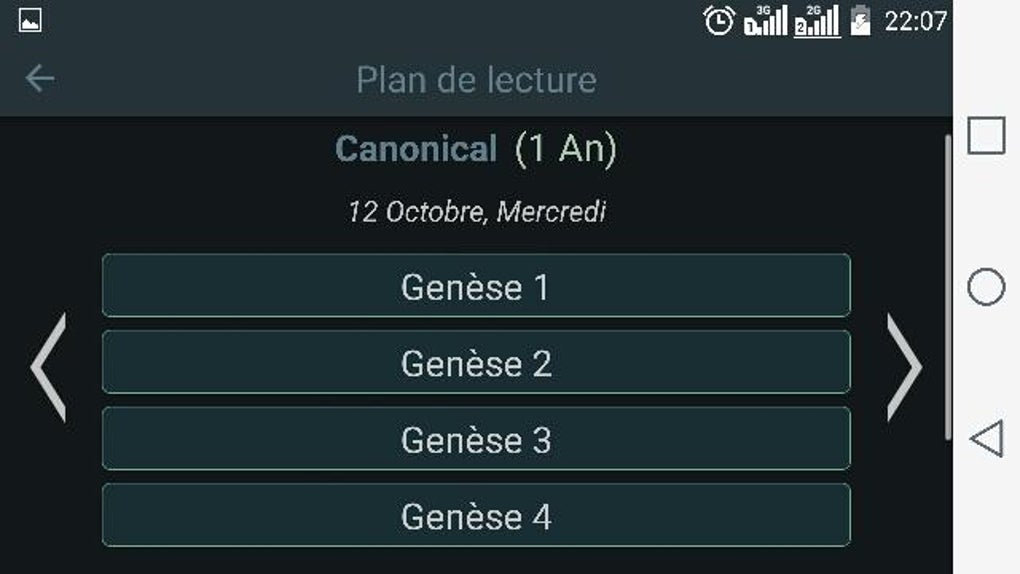Tap the 3G signal strength icon
This screenshot has height=574, width=1020.
[766, 20]
